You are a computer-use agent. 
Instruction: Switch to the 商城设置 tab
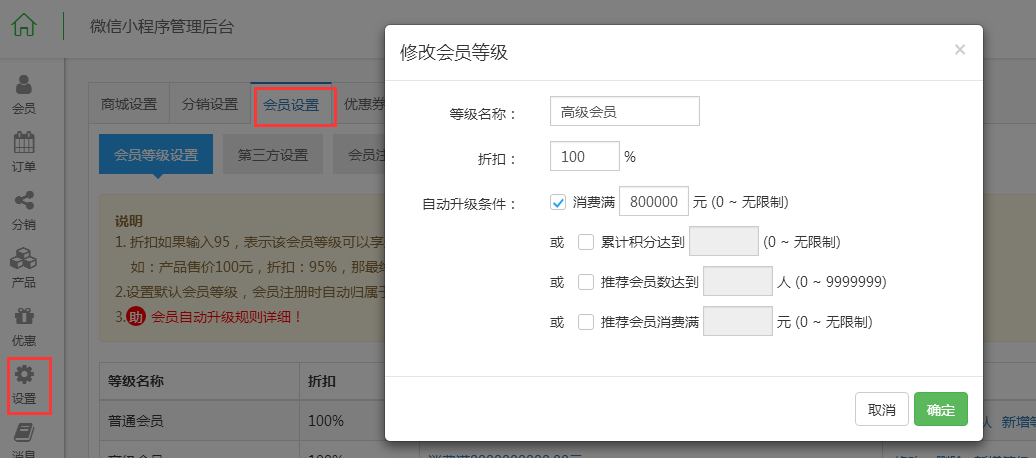click(x=129, y=104)
